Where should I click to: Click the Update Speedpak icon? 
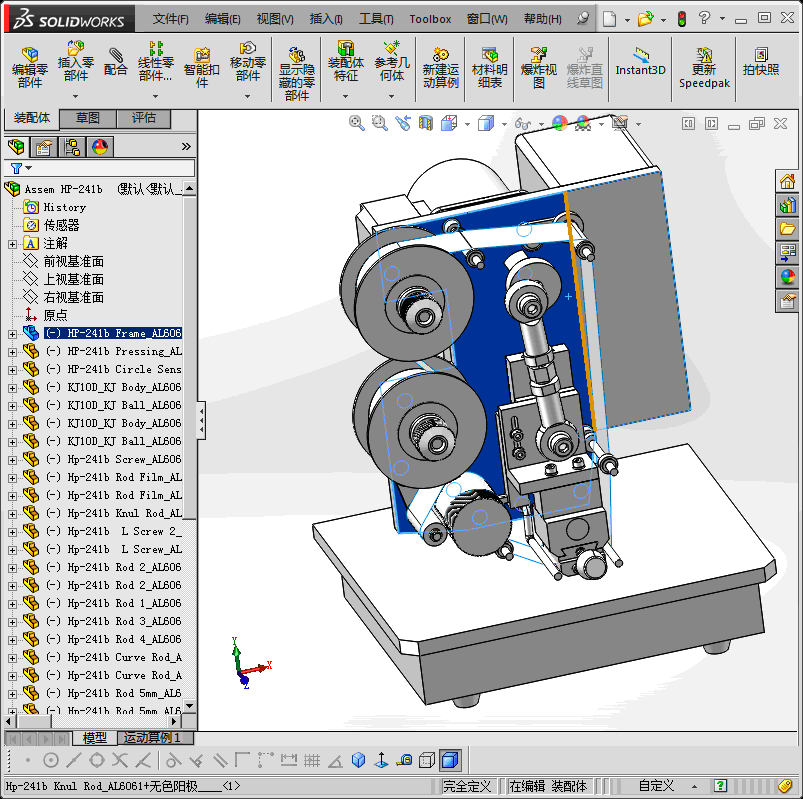click(704, 67)
